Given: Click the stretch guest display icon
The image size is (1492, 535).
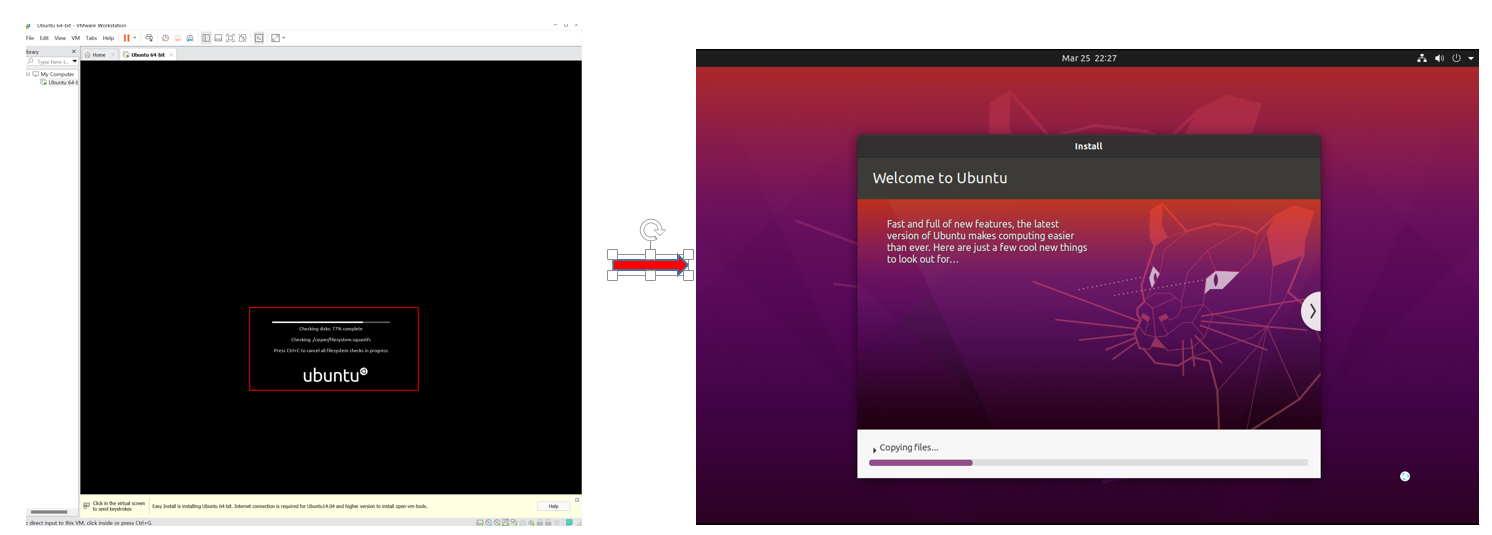Looking at the screenshot, I should pos(275,38).
